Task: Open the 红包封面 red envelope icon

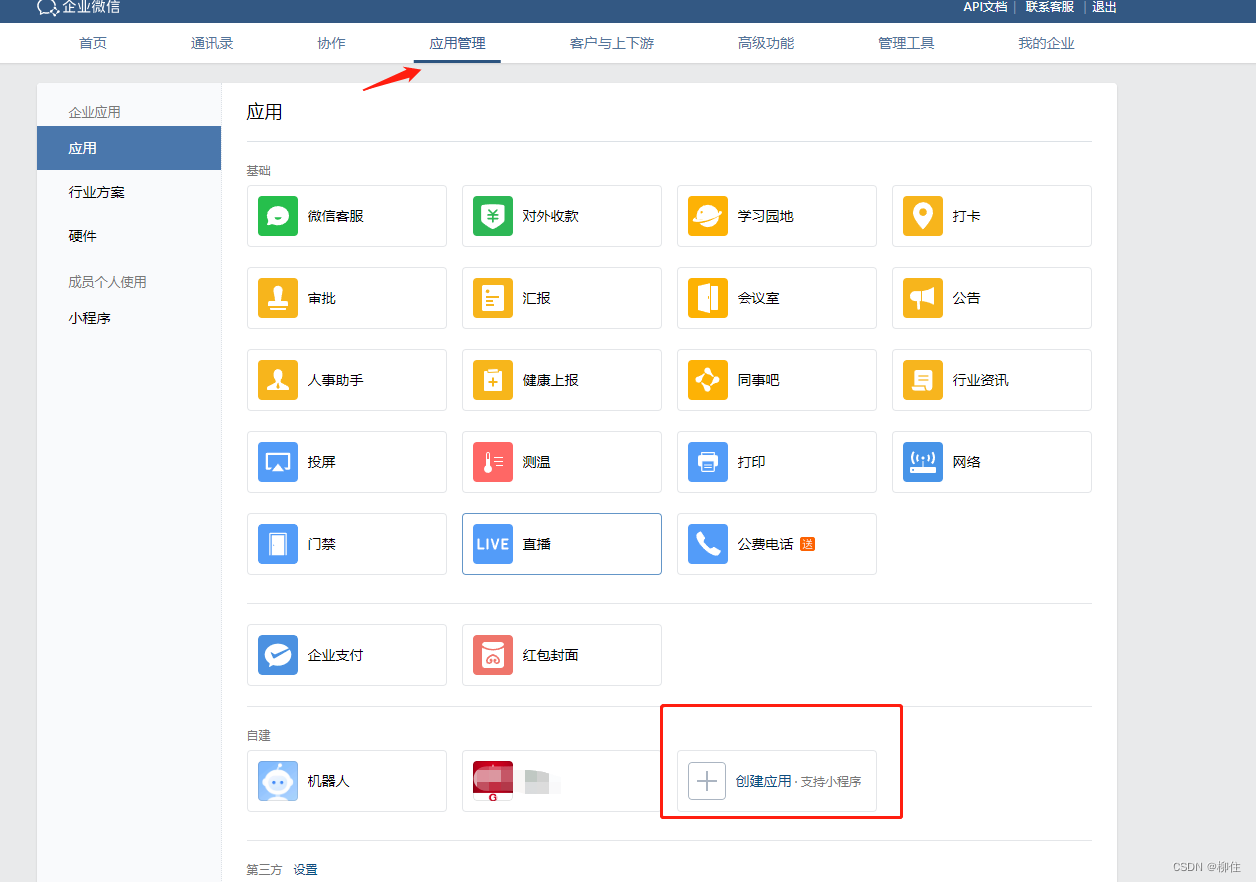Action: point(493,655)
